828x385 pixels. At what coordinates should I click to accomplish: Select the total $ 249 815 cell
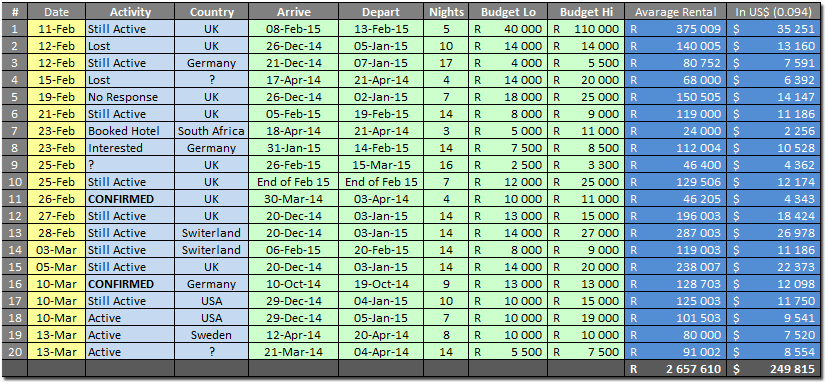point(775,369)
